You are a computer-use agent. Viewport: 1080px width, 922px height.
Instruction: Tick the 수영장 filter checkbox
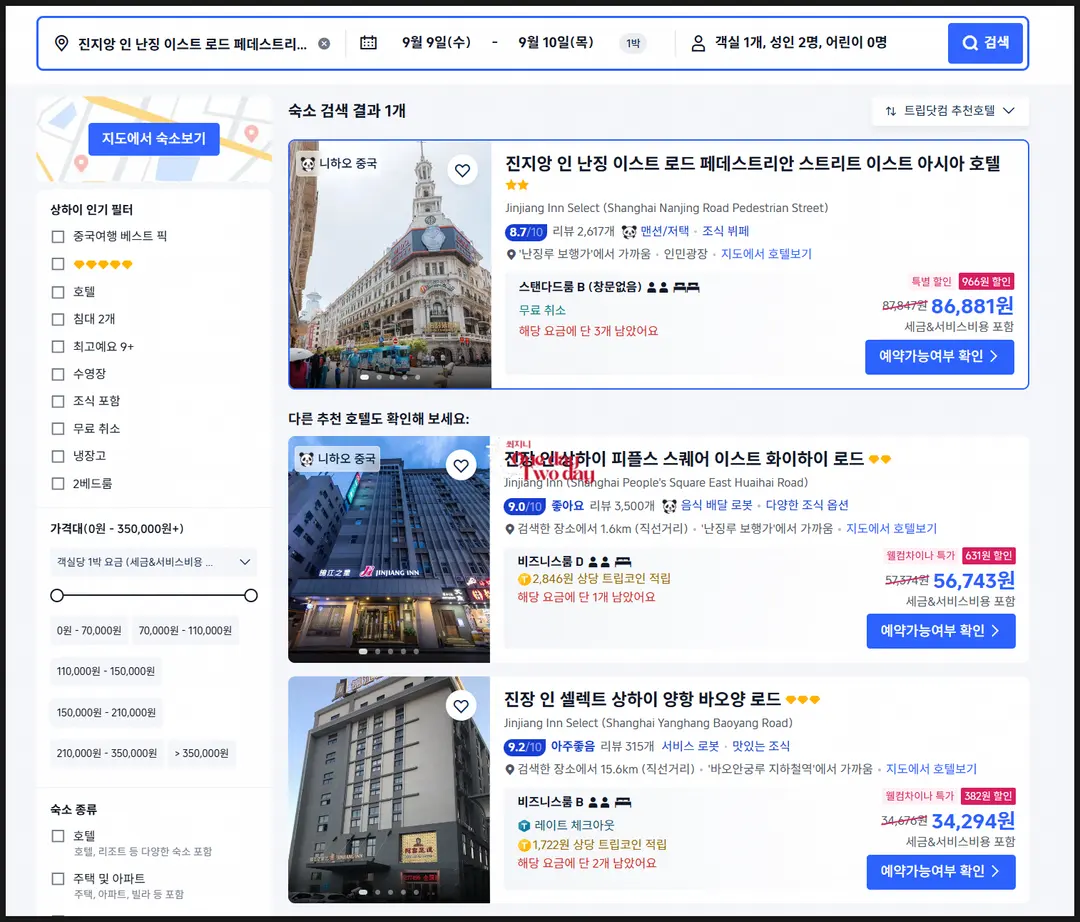(58, 374)
